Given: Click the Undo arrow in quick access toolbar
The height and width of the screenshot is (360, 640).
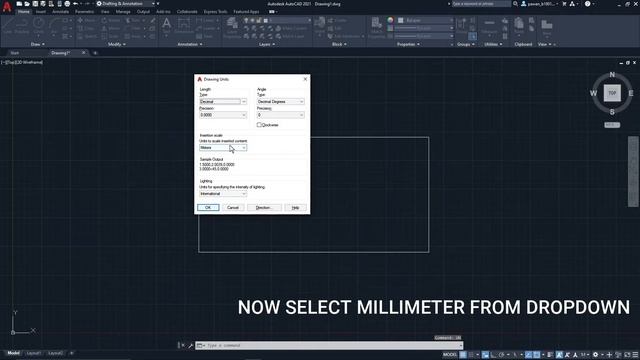Looking at the screenshot, I should pyautogui.click(x=76, y=4).
